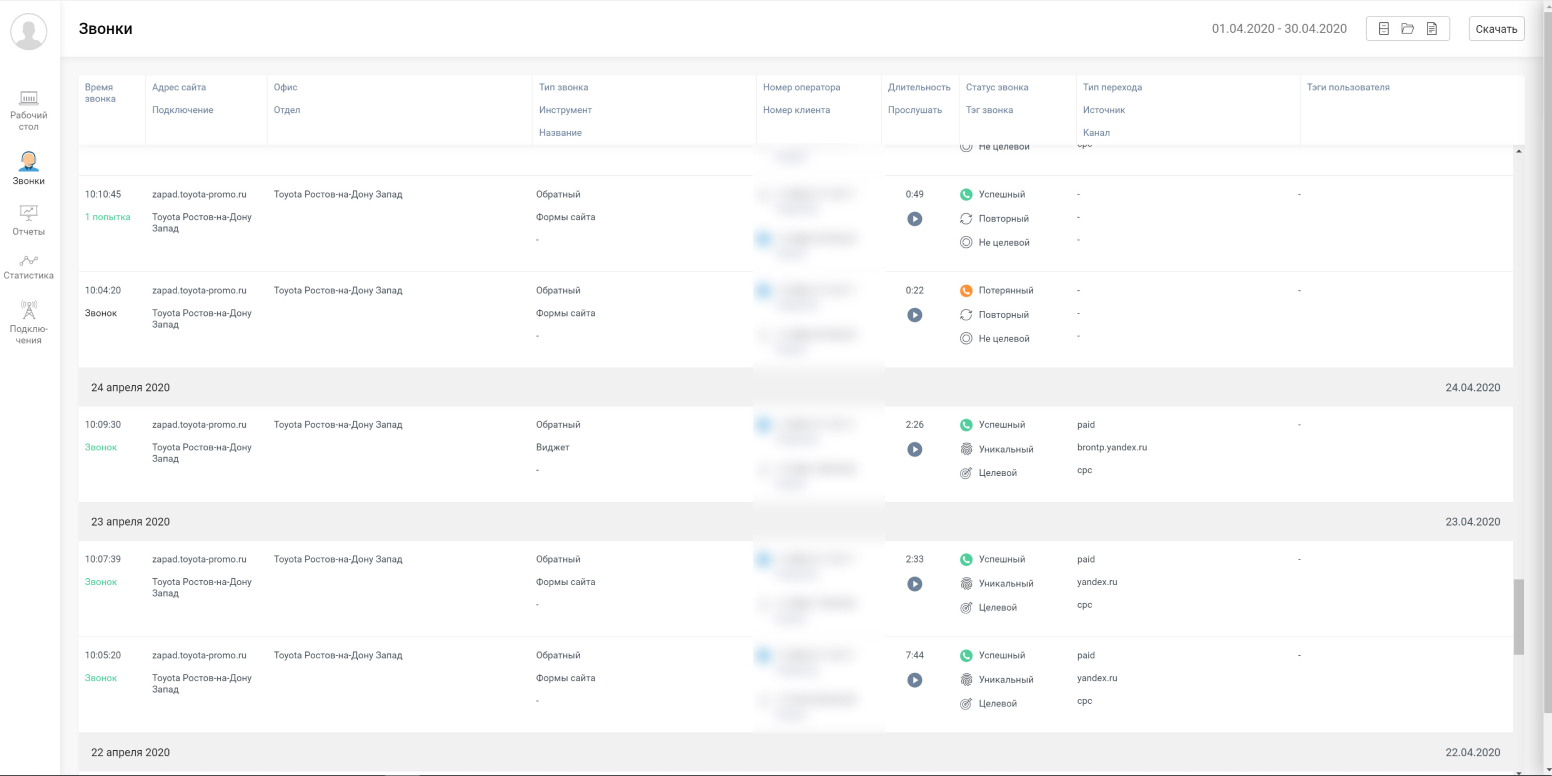This screenshot has width=1552, height=776.
Task: Select the '22 апреля 2020' date group row
Action: click(796, 752)
